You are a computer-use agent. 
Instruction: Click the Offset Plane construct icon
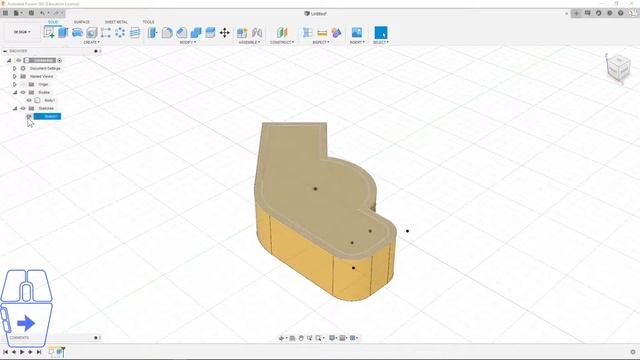282,33
